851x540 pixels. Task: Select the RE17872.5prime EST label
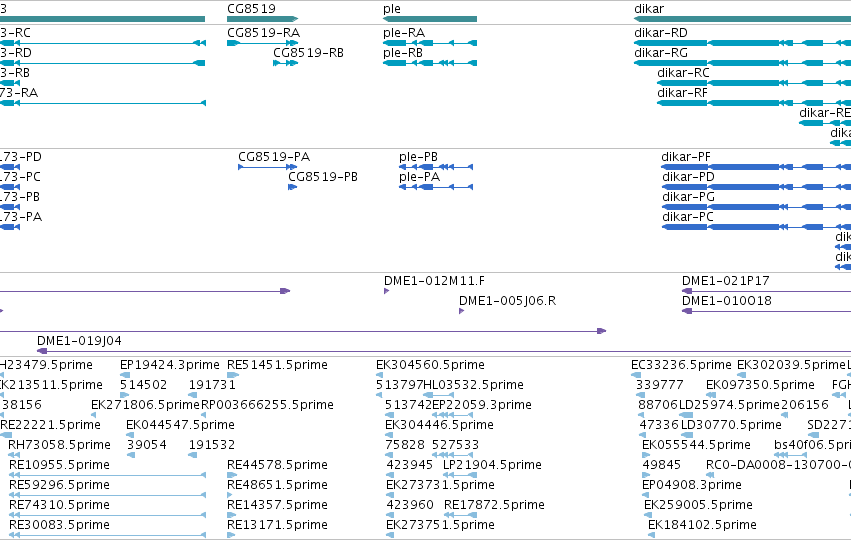494,505
